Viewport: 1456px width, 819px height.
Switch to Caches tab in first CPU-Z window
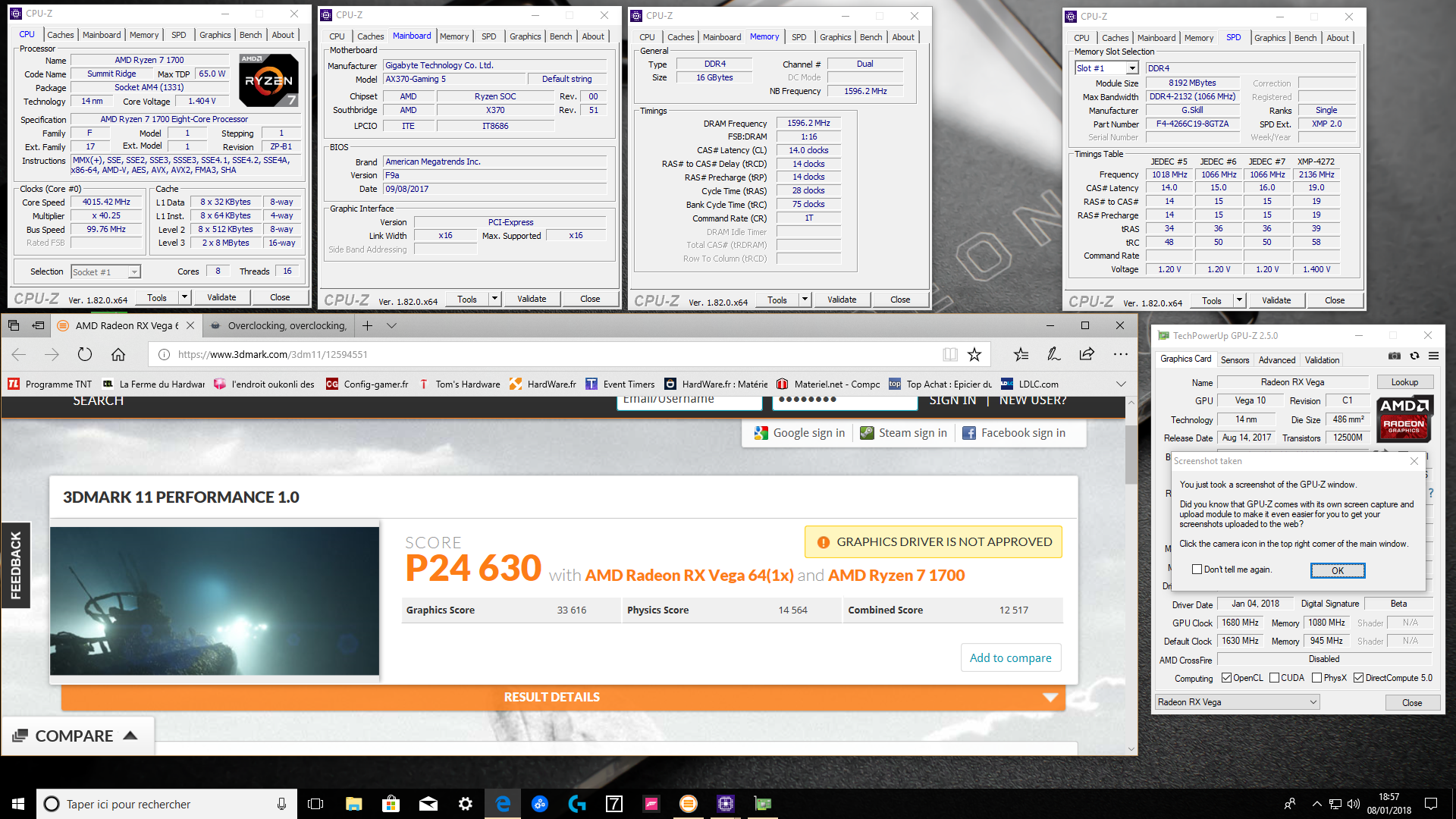coord(61,35)
